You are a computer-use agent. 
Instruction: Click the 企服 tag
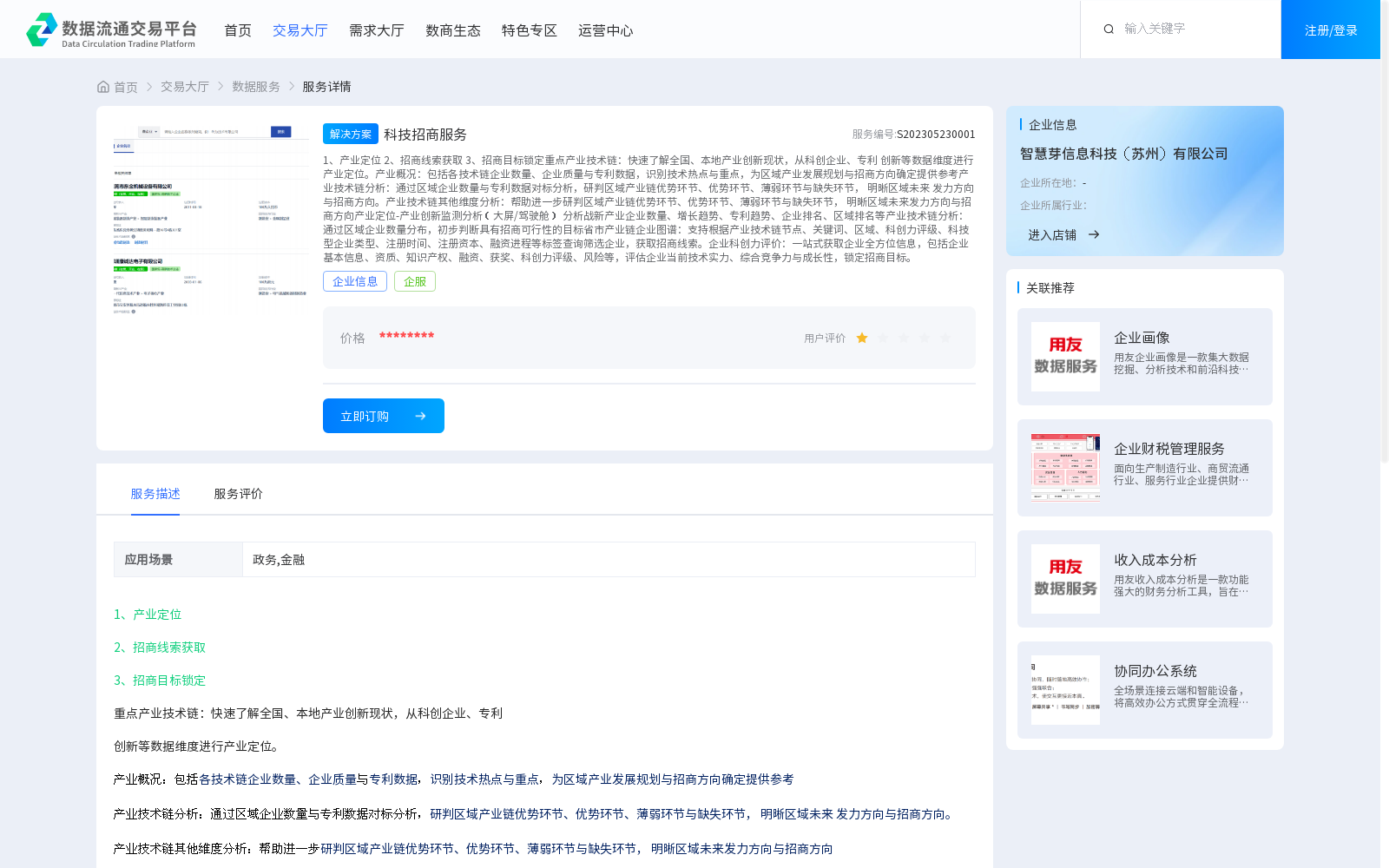(415, 281)
